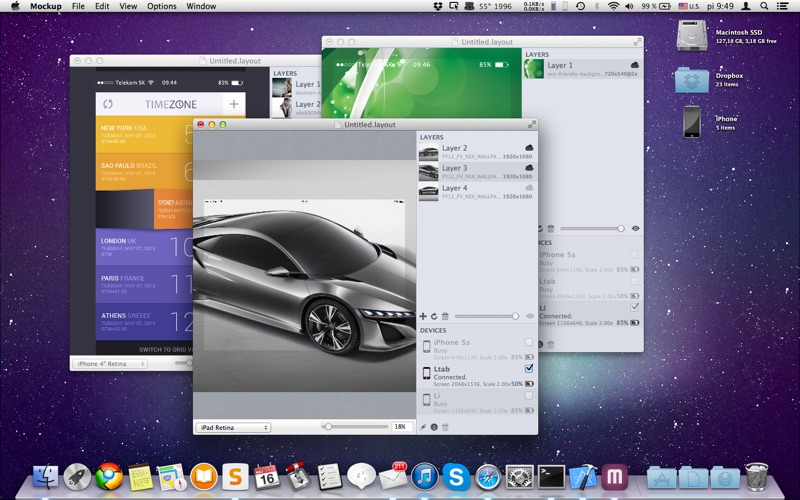Click the layer opacity slider in front window
Image resolution: width=800 pixels, height=500 pixels.
(487, 316)
